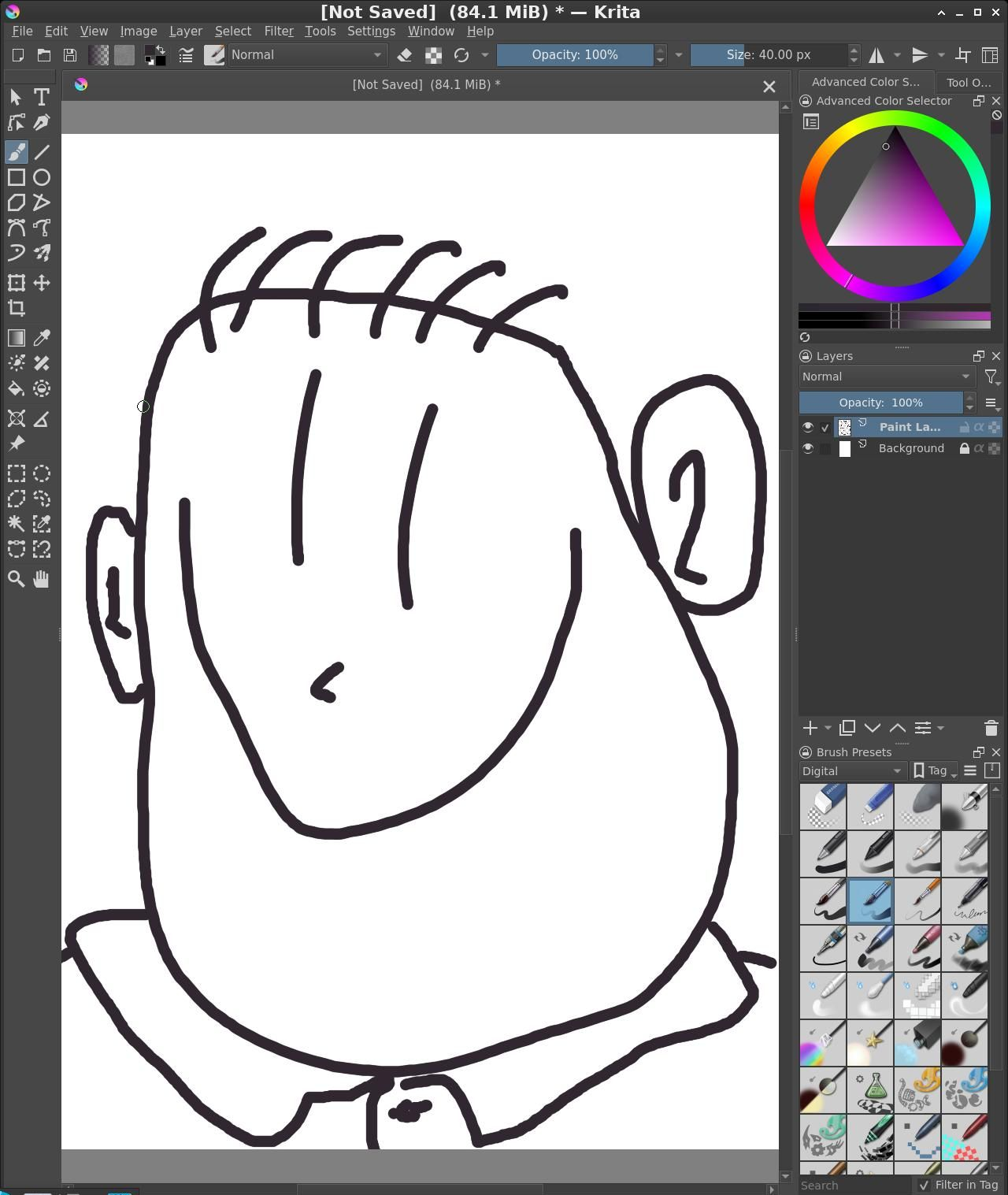The image size is (1008, 1195).
Task: Select the Move tool
Action: (42, 283)
